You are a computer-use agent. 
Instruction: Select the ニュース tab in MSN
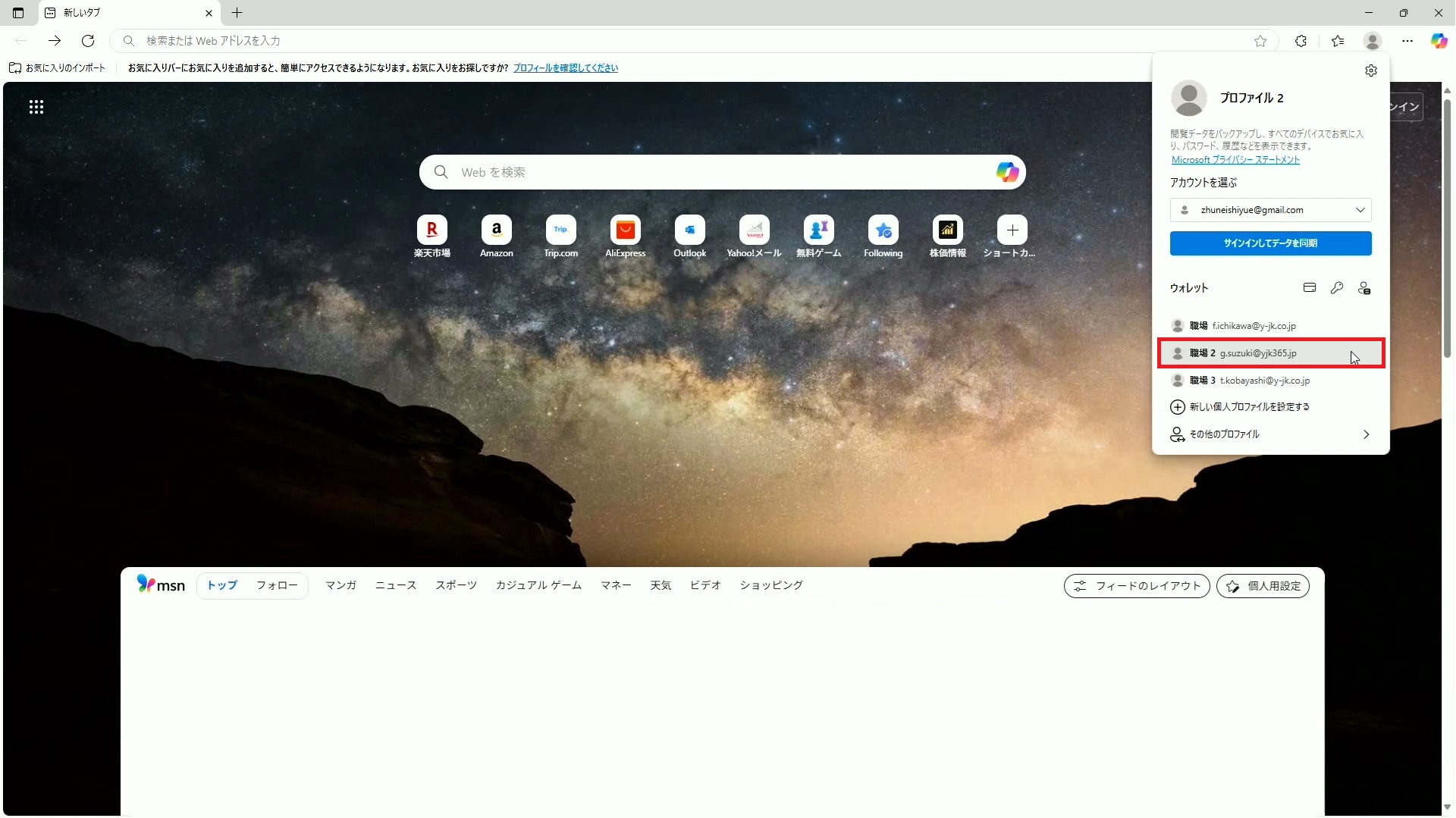[x=395, y=585]
